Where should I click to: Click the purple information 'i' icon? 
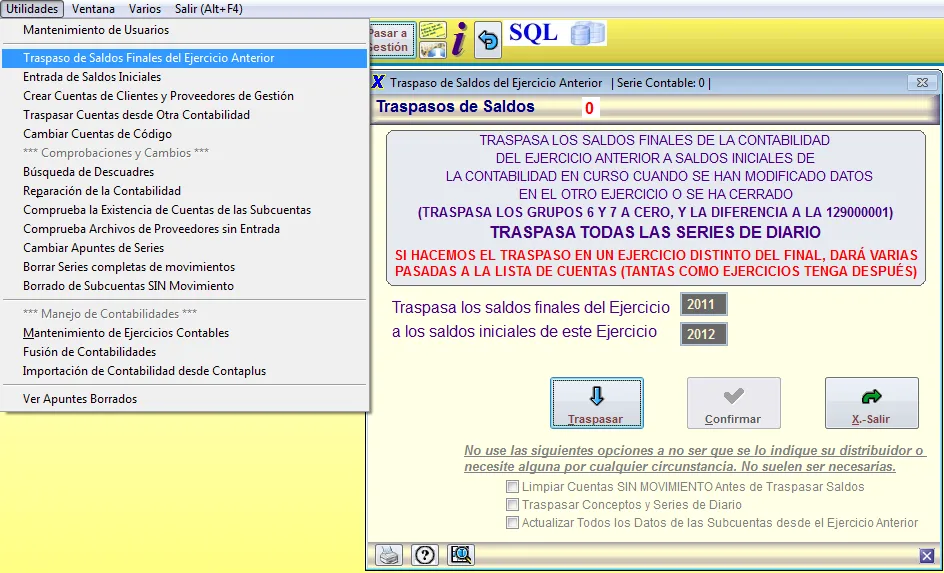pyautogui.click(x=458, y=39)
